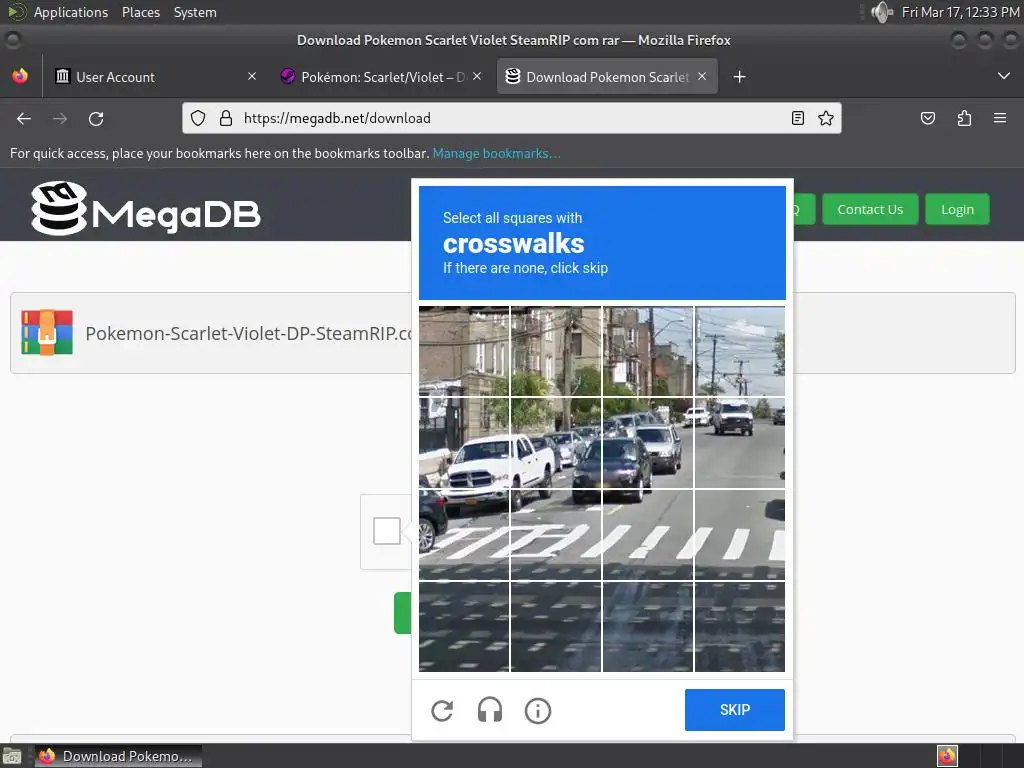Select the captcha tile showing white pickup truck
Viewport: 1024px width, 768px height.
coord(464,443)
